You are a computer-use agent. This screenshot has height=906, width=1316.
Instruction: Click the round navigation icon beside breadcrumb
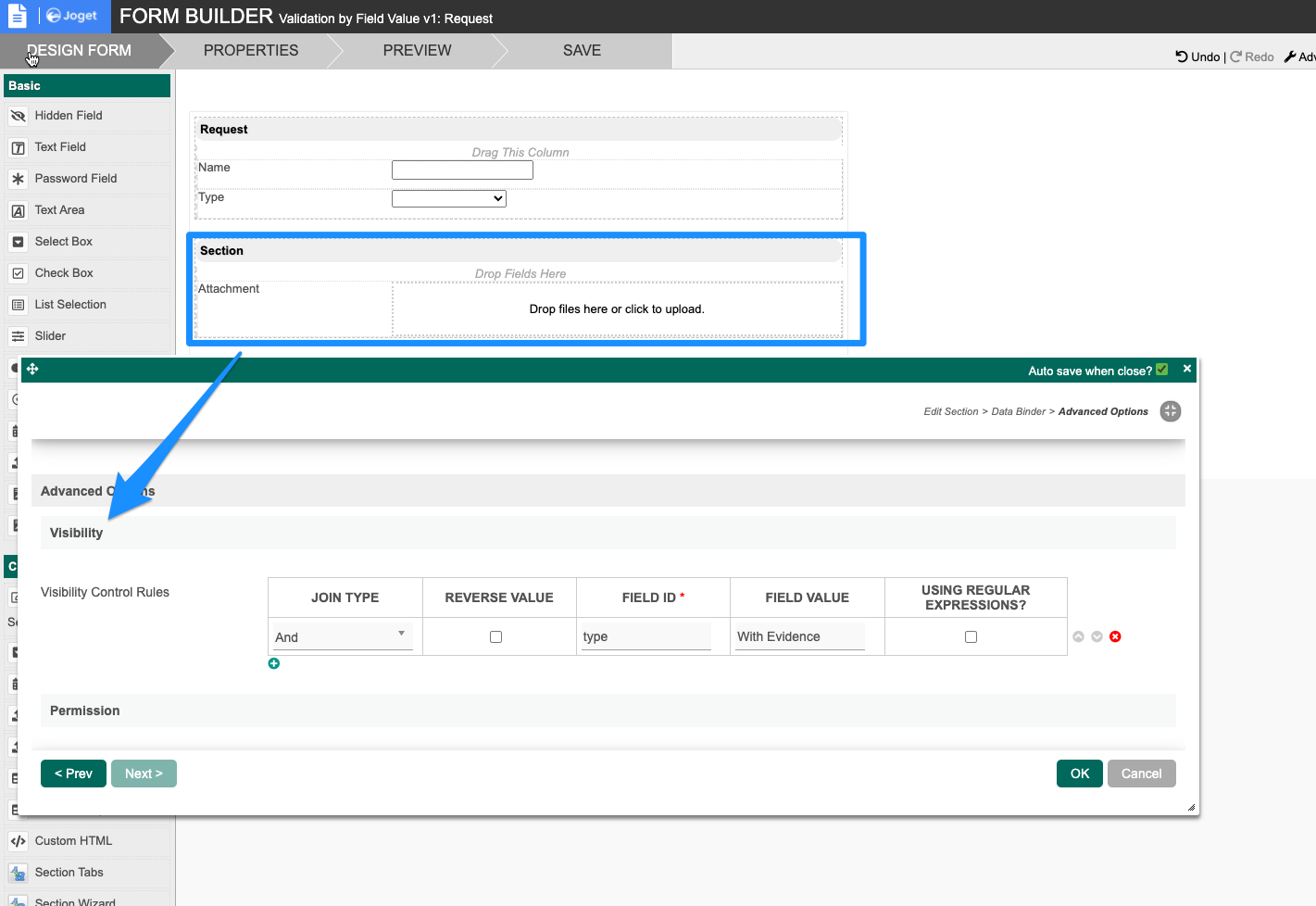1171,411
